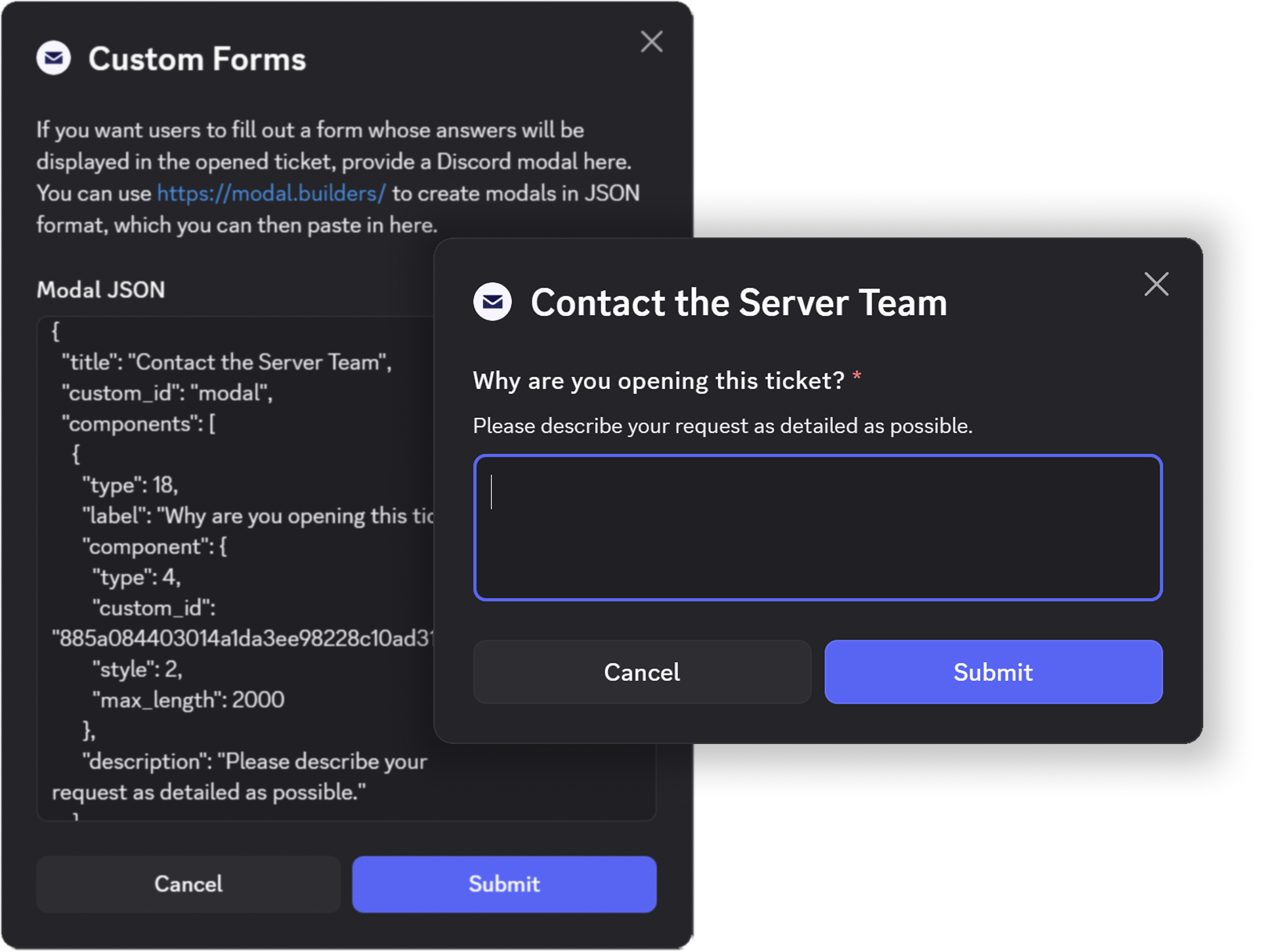Place cursor on the "title" JSON line
The height and width of the screenshot is (952, 1261).
(x=226, y=362)
